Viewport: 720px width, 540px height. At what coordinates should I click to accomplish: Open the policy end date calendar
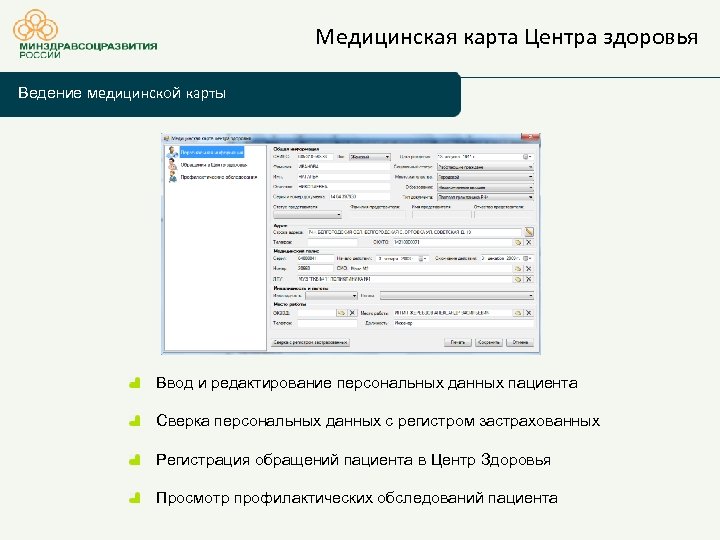tap(527, 259)
